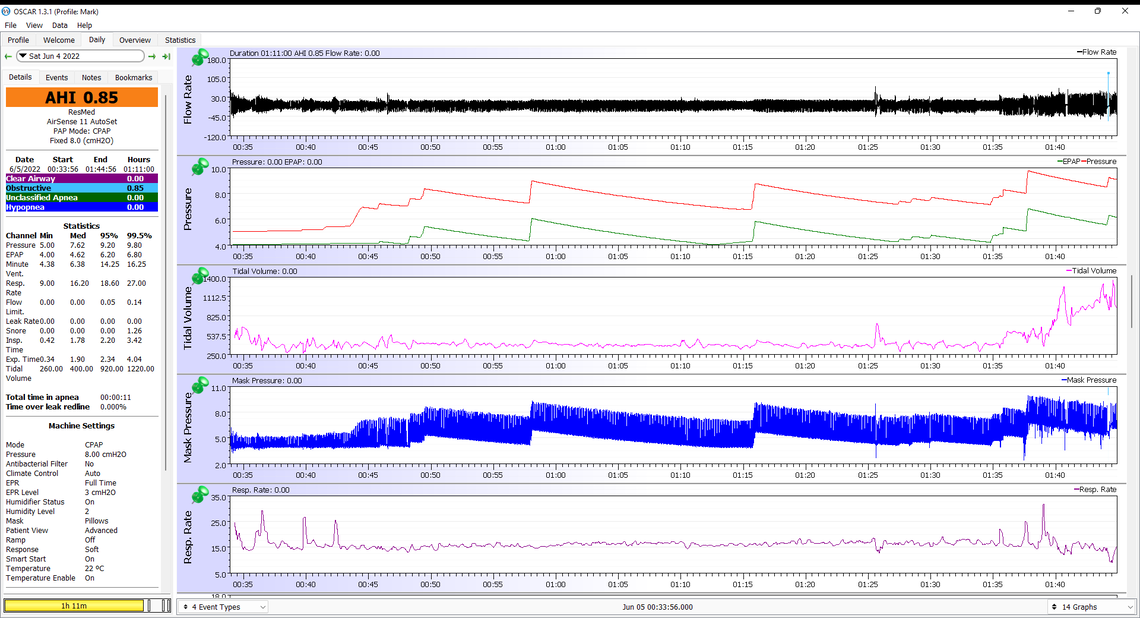Select the light-blue Obstructive event row

click(81, 188)
